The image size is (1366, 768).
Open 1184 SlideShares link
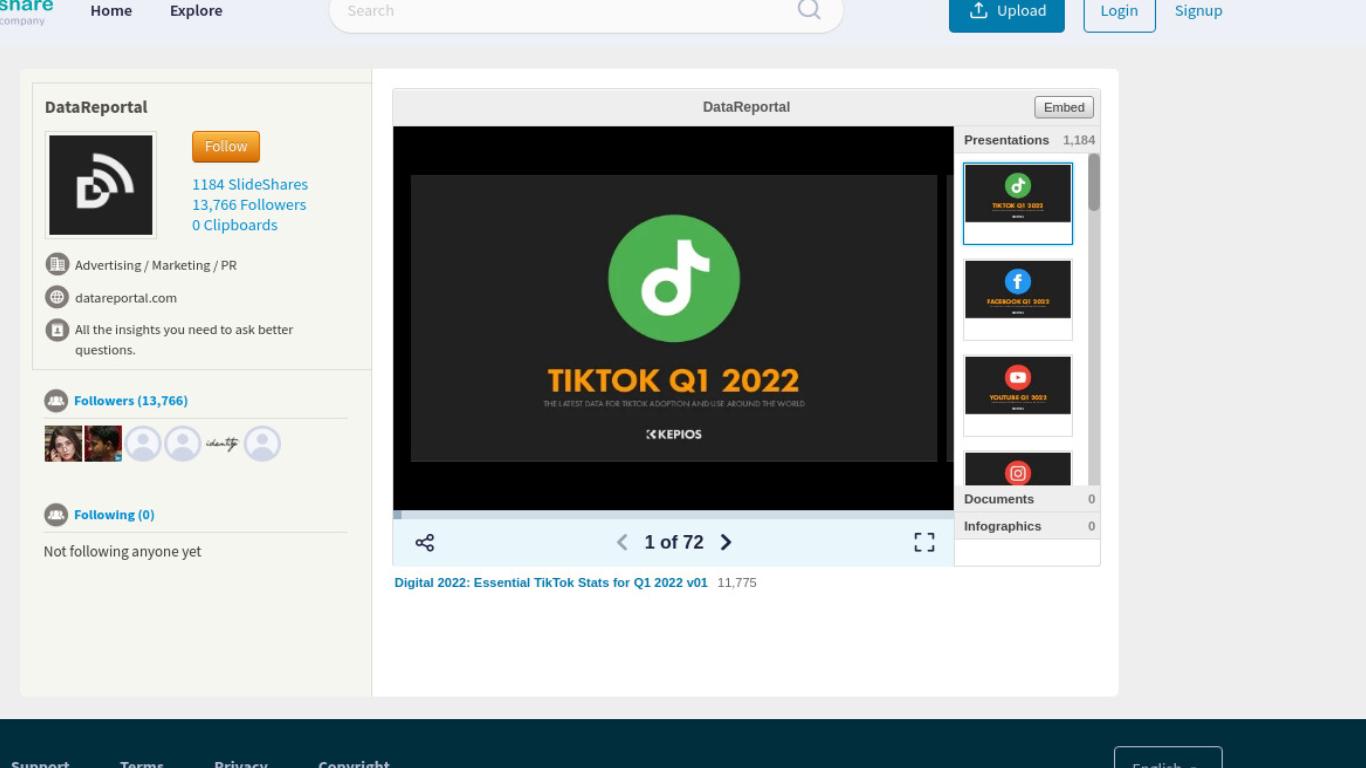(250, 184)
